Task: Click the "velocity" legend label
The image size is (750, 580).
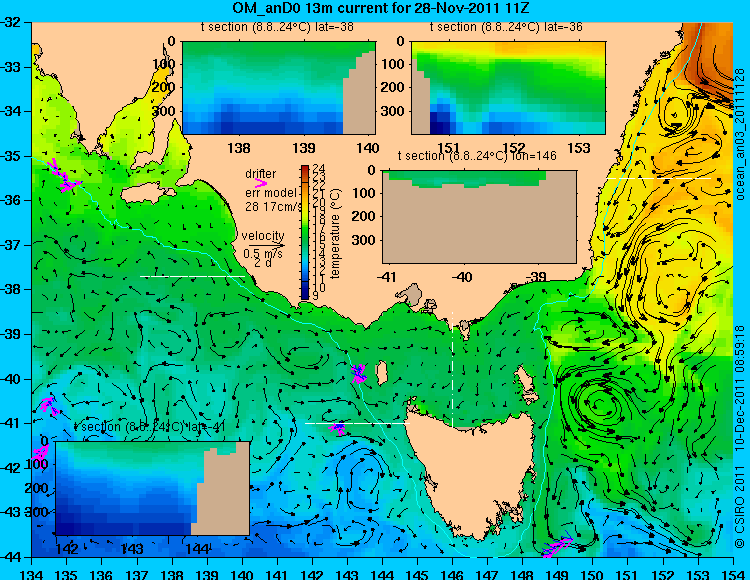Action: click(x=263, y=236)
